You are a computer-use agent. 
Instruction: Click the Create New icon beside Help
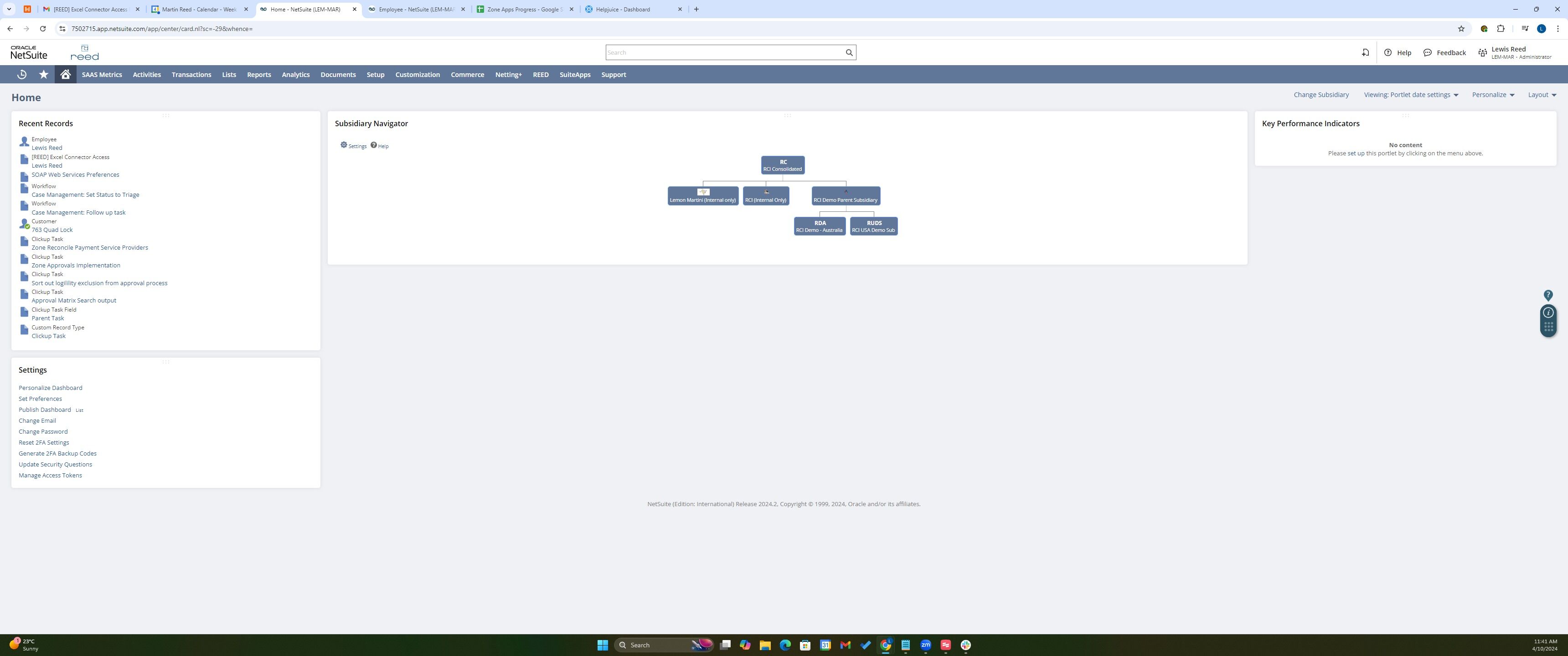pos(1365,52)
